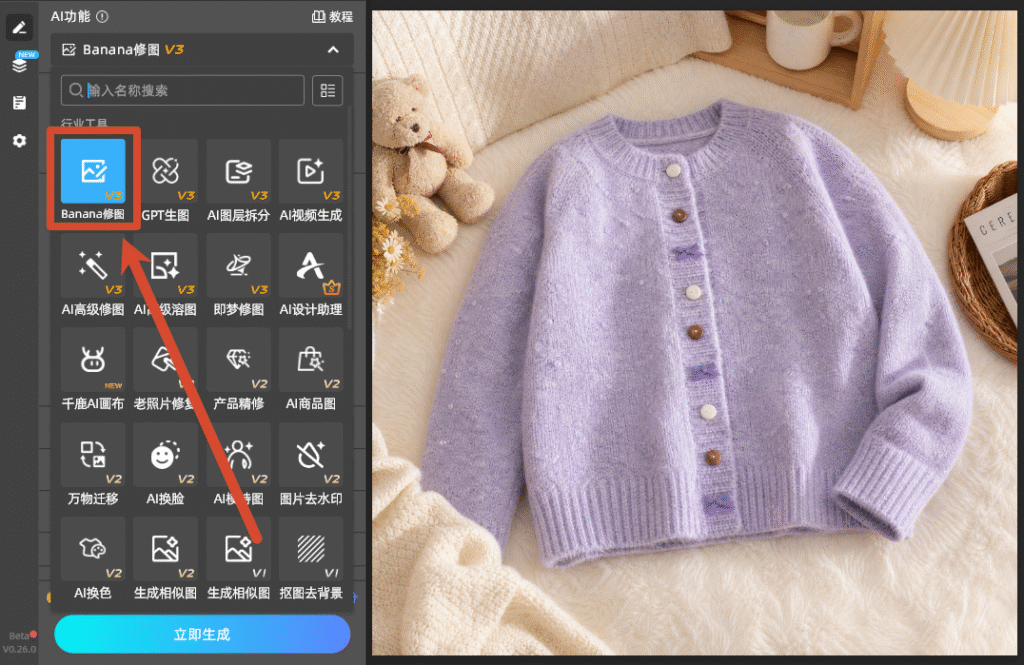The height and width of the screenshot is (665, 1024).
Task: Open the Banana修图 V3 tool selector
Action: click(202, 50)
